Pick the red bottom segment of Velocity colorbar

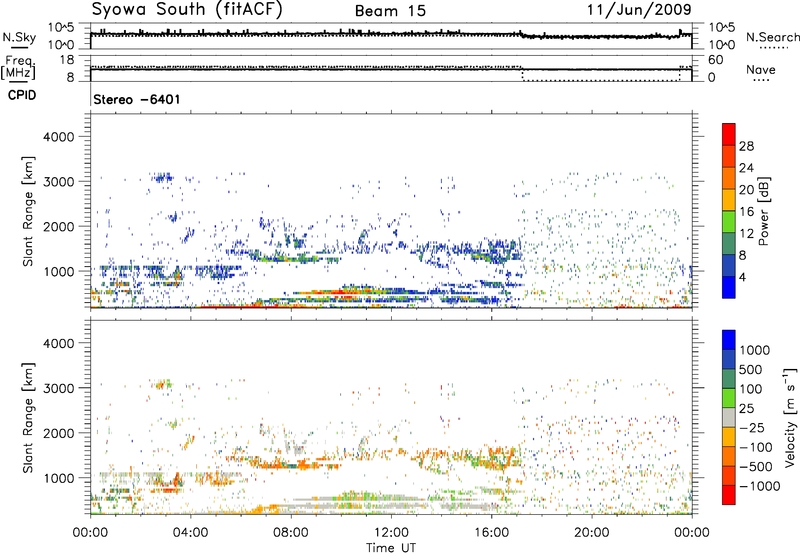click(729, 495)
